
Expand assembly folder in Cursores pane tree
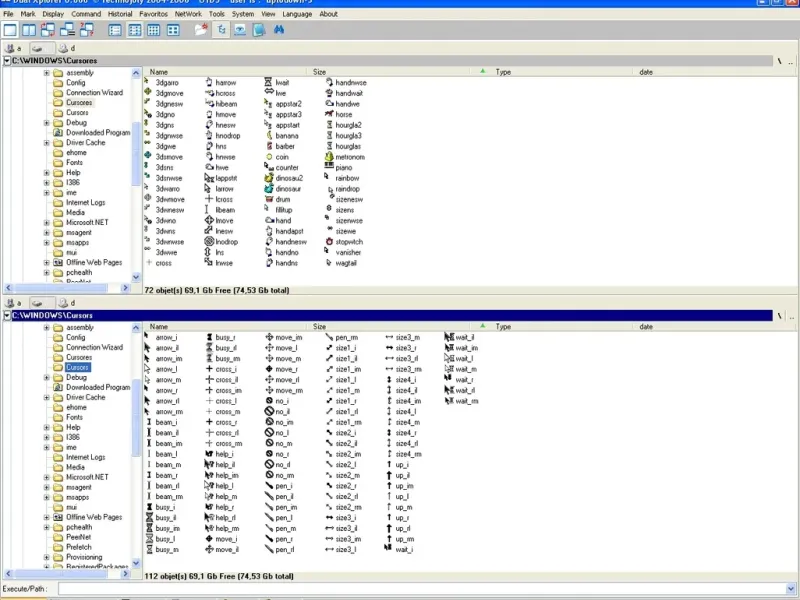[x=46, y=73]
